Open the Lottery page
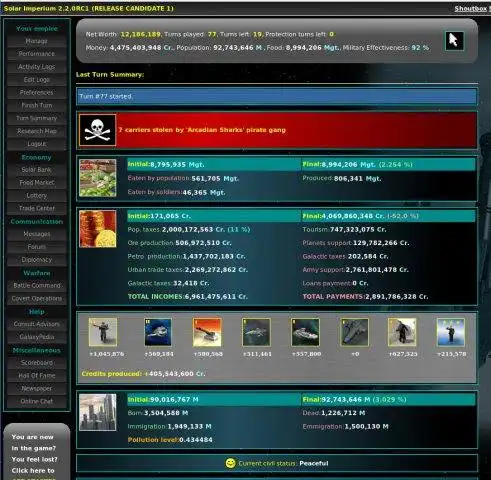Screen dimensions: 491x480 click(x=37, y=196)
